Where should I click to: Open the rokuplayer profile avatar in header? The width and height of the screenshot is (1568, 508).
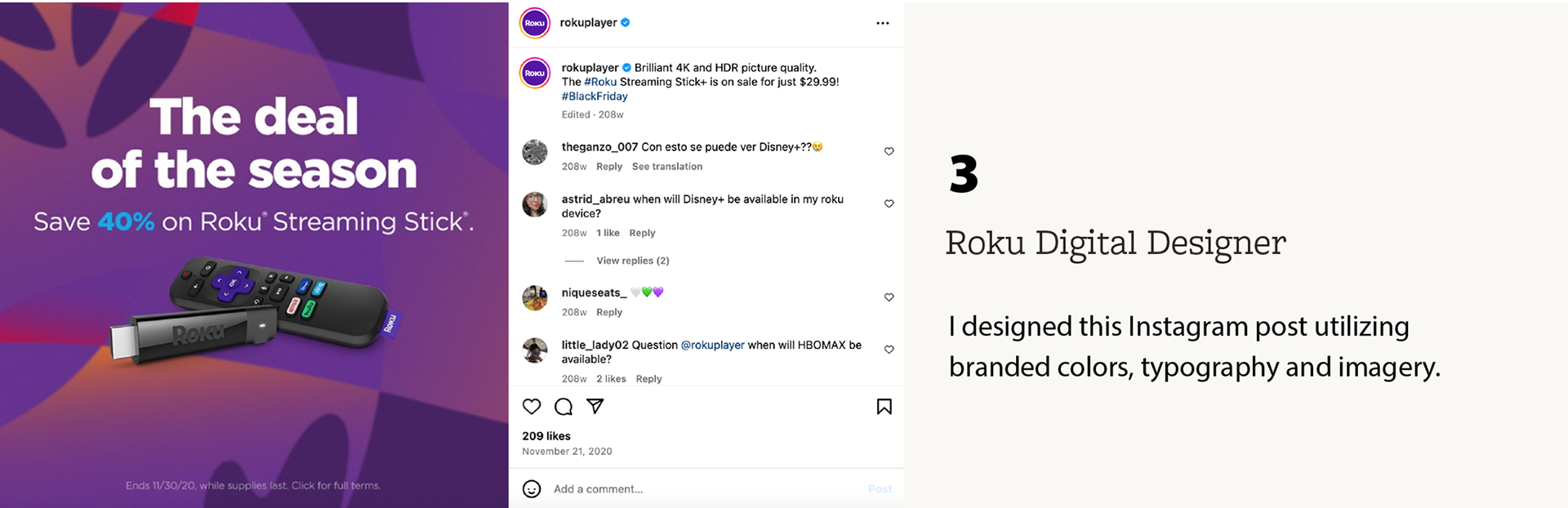[535, 23]
